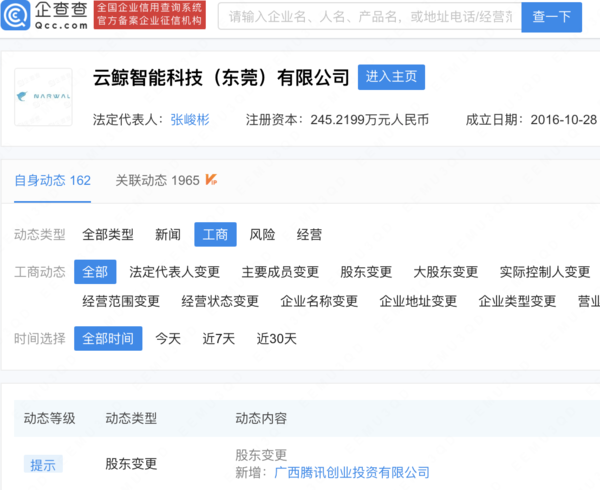
Task: Select 今天 time filter
Action: pyautogui.click(x=168, y=339)
